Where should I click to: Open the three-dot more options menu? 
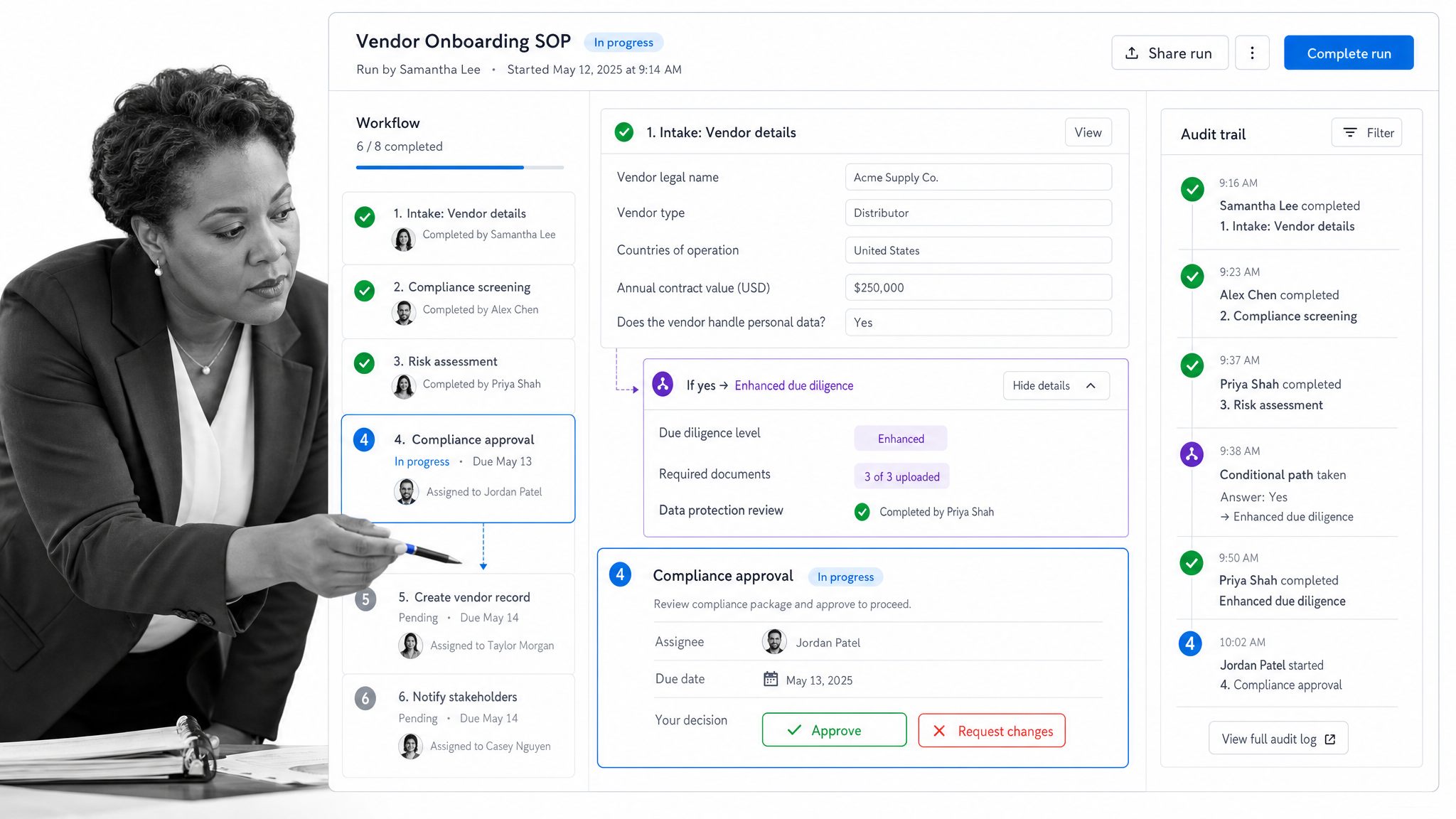tap(1252, 53)
